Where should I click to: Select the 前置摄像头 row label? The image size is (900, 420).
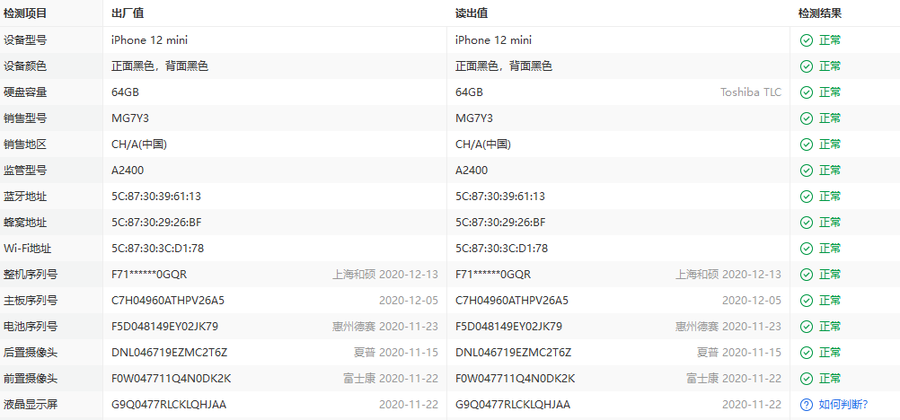30,379
